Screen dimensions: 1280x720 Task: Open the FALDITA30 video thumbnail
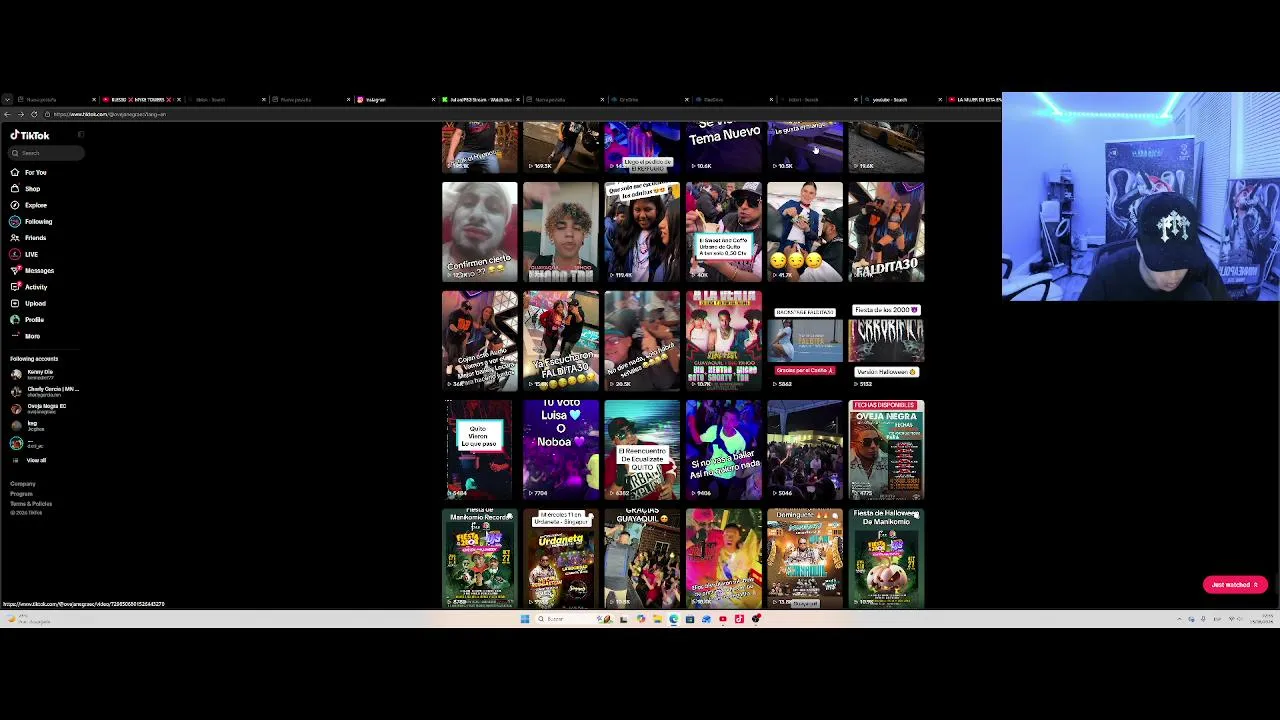886,232
